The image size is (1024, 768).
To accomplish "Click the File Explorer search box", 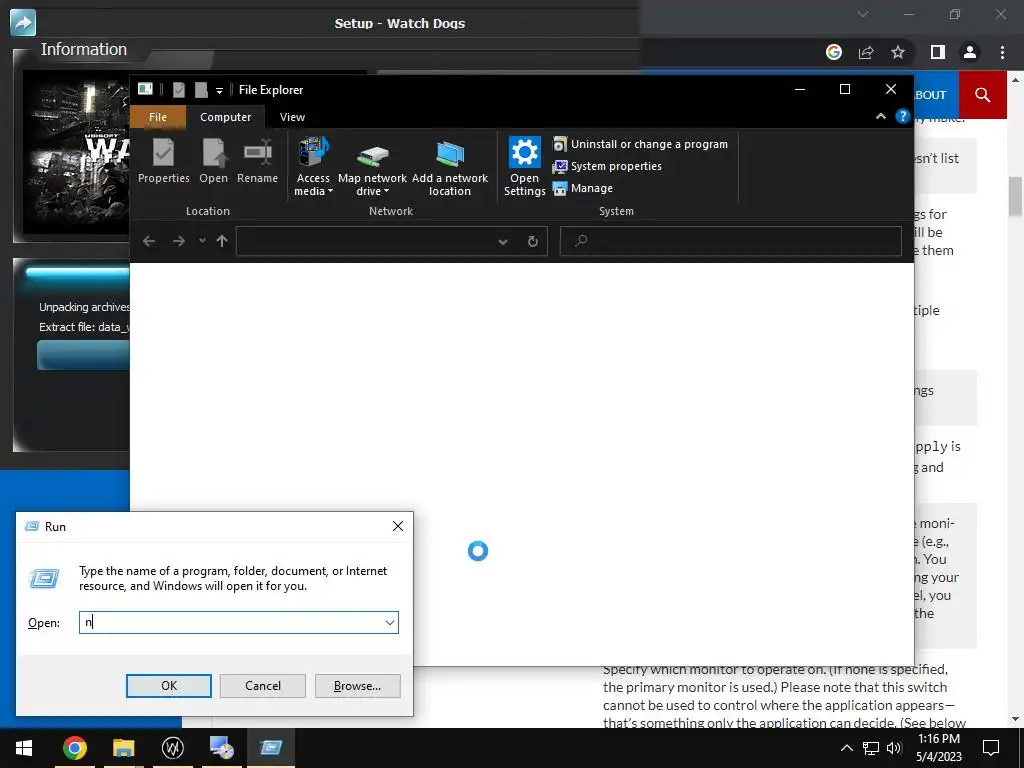I will point(731,241).
